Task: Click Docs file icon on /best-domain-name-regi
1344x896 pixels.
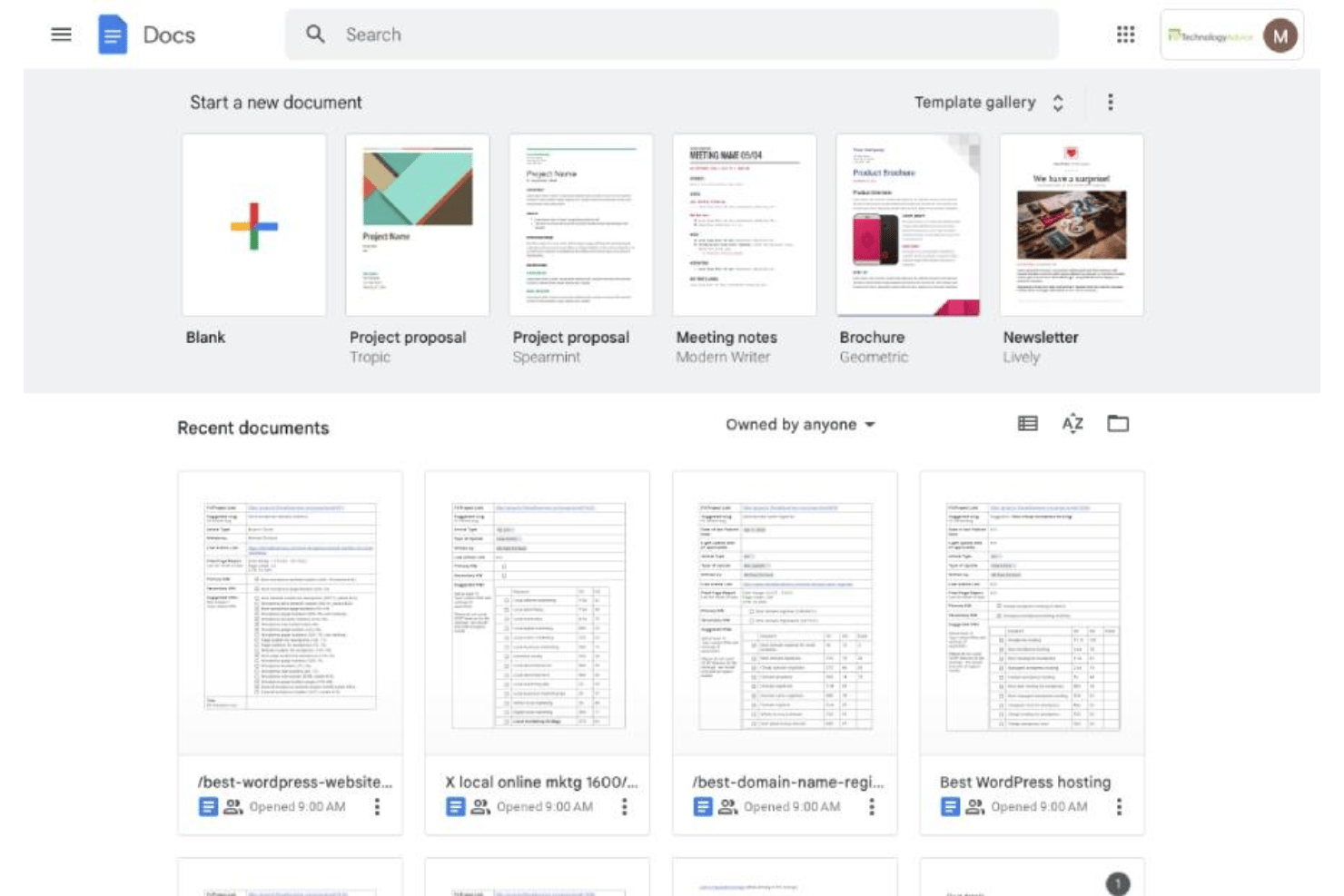Action: click(x=703, y=806)
